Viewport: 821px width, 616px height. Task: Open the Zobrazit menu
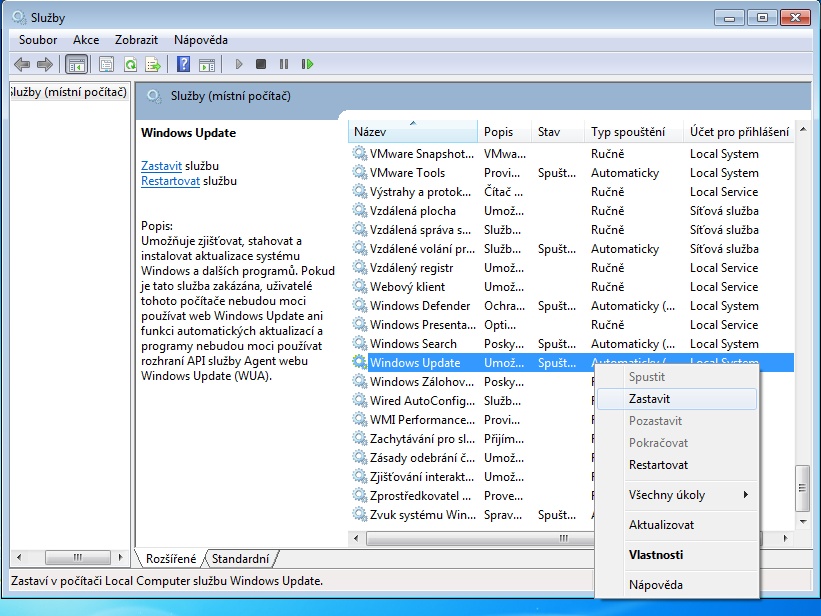click(136, 40)
